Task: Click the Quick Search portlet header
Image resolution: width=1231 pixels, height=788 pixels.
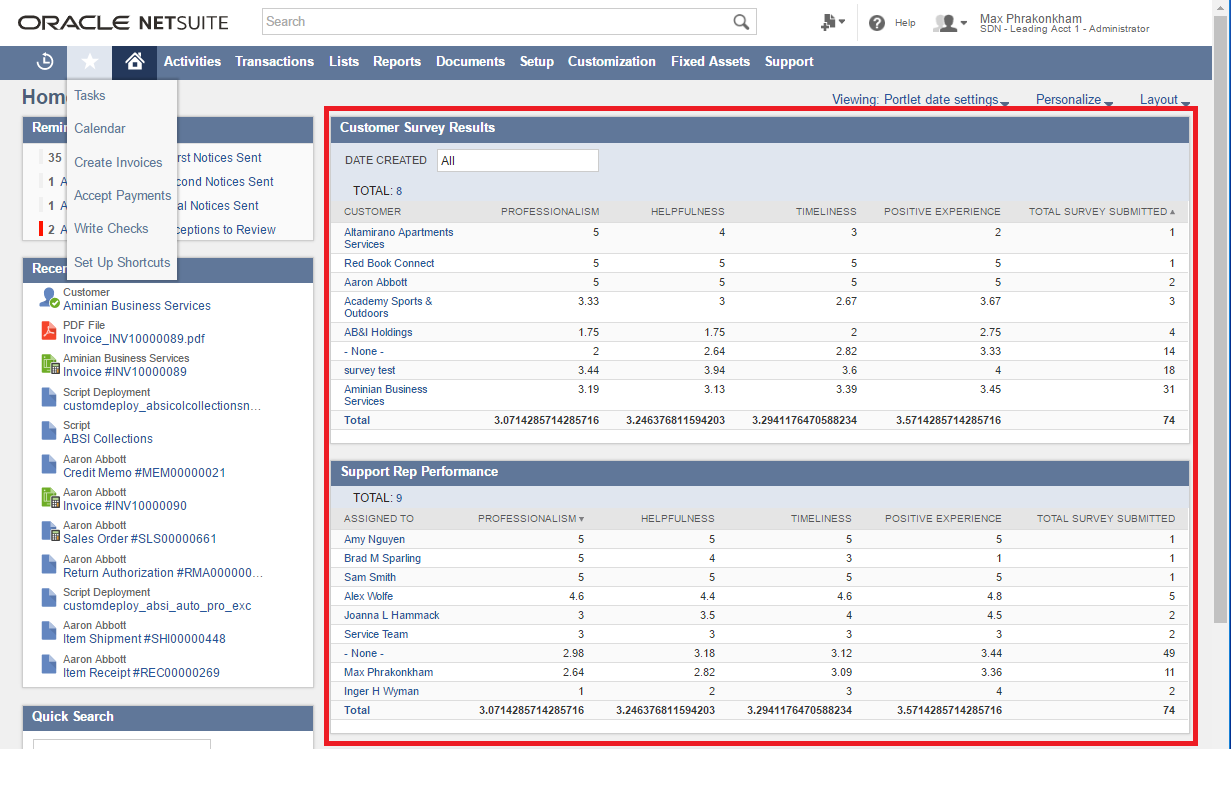Action: 168,716
